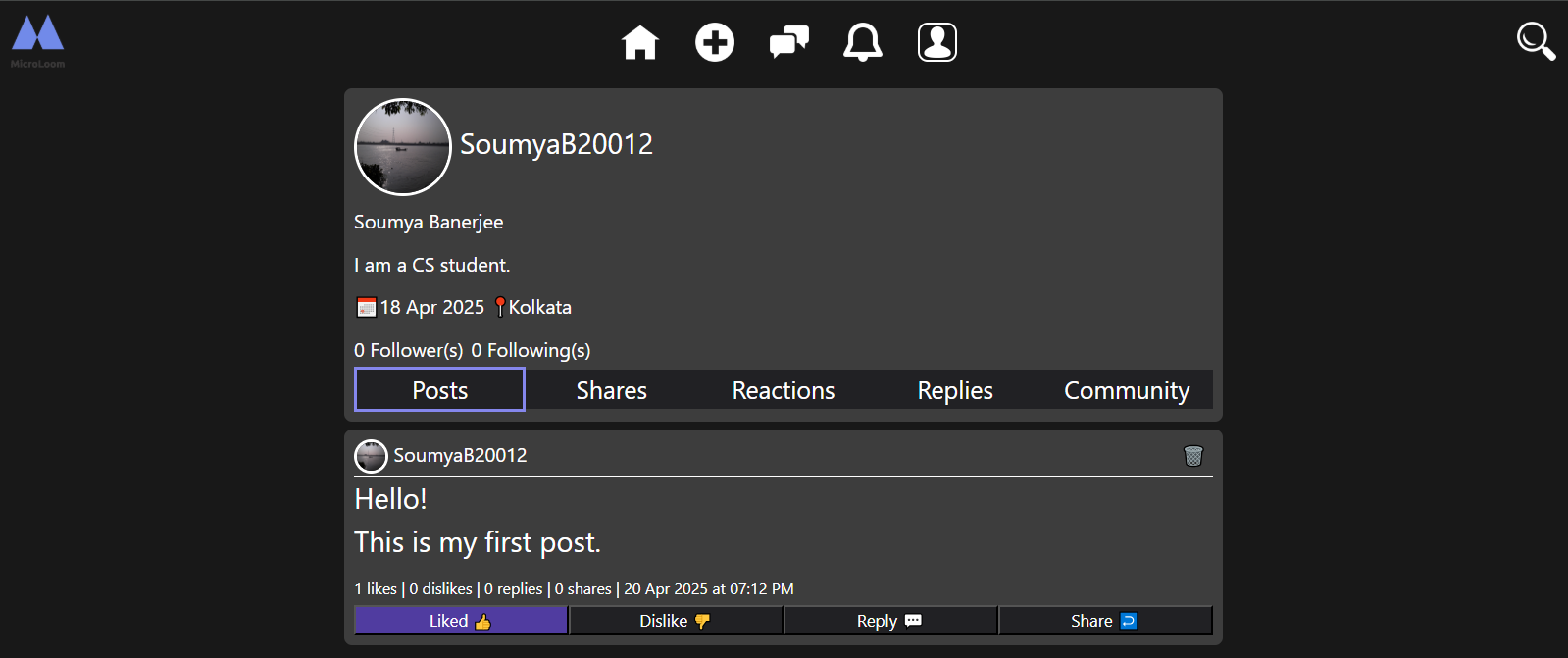Click the search magnifier icon

[1536, 42]
